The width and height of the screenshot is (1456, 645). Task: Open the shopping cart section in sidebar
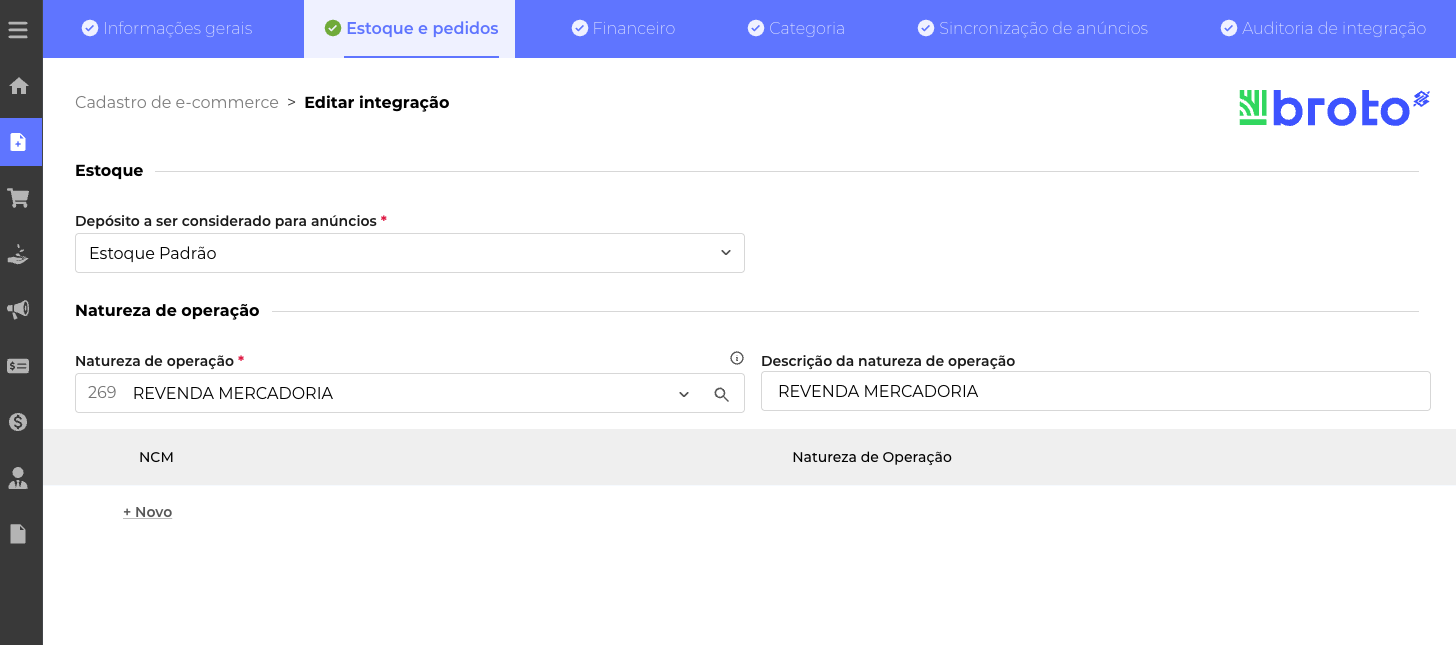coord(18,198)
